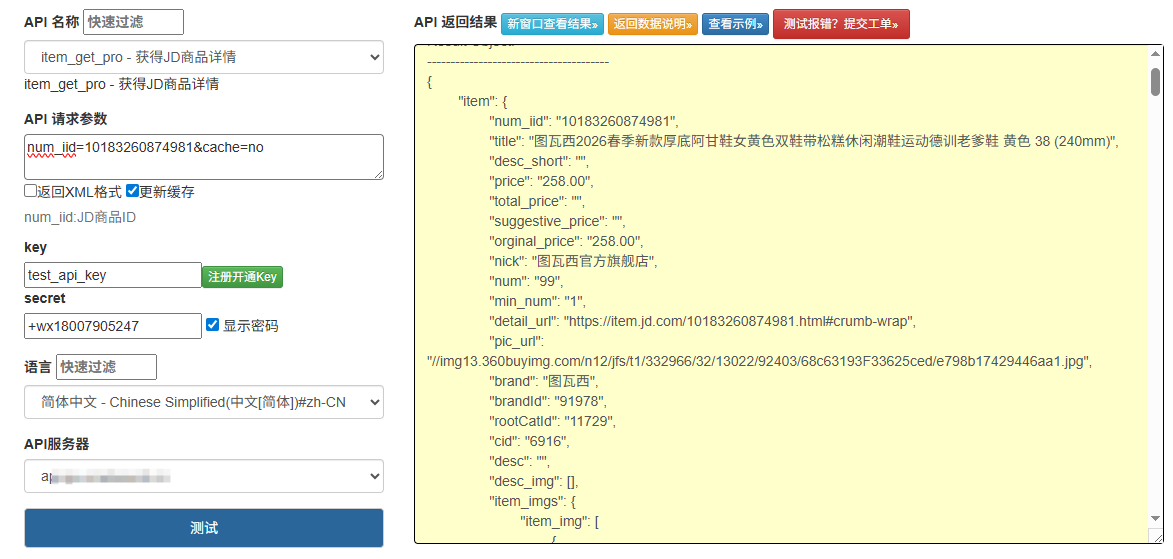The width and height of the screenshot is (1173, 559).
Task: Open the item_get_pro API name dropdown
Action: click(203, 57)
